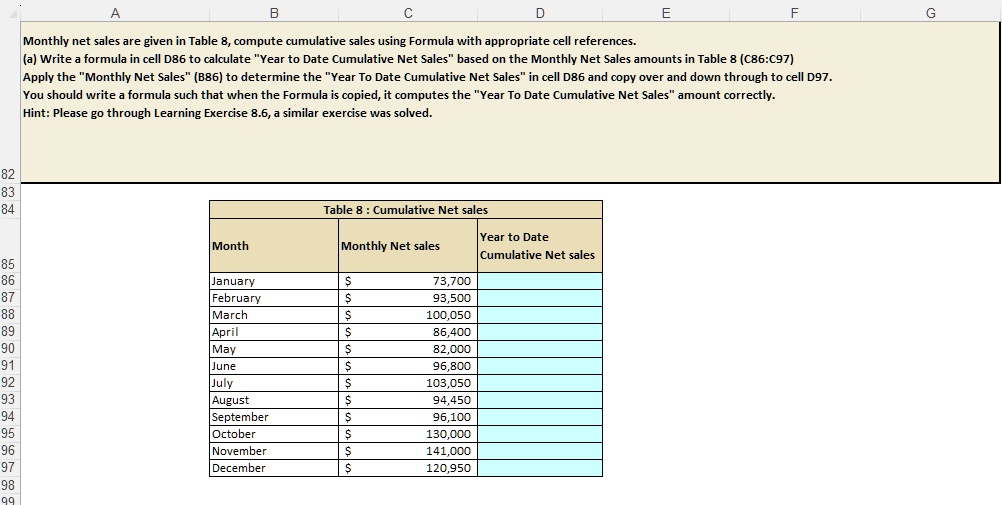Click the April cell
This screenshot has height=505, width=1002.
point(274,332)
